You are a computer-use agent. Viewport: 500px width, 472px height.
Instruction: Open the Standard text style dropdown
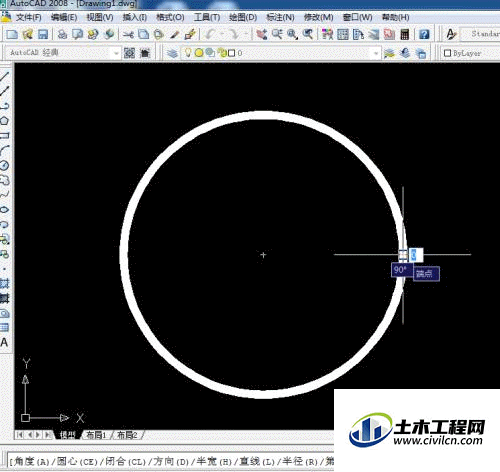point(480,34)
